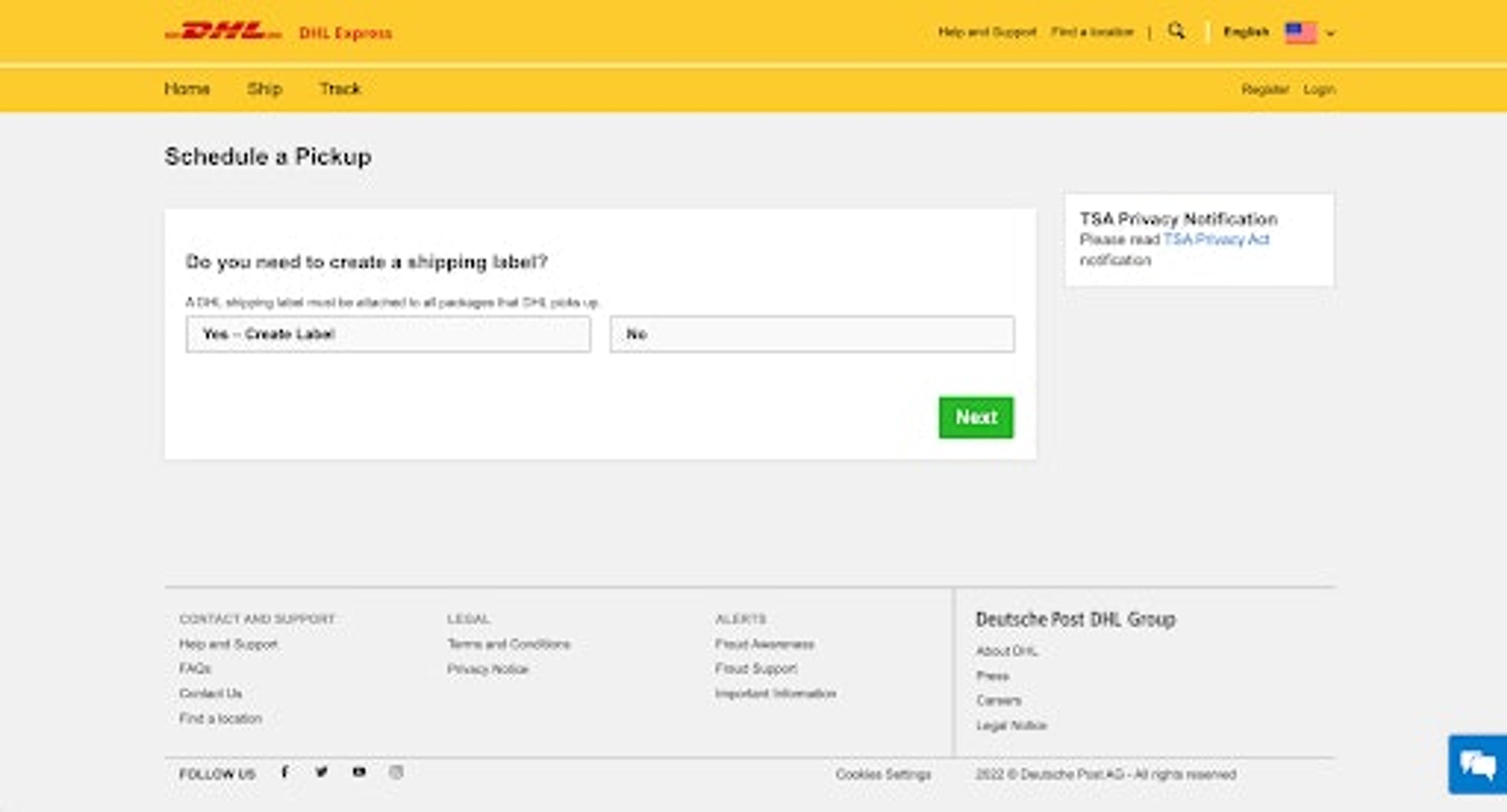The image size is (1507, 812).
Task: Click the LEGAL footer heading
Action: (x=468, y=619)
